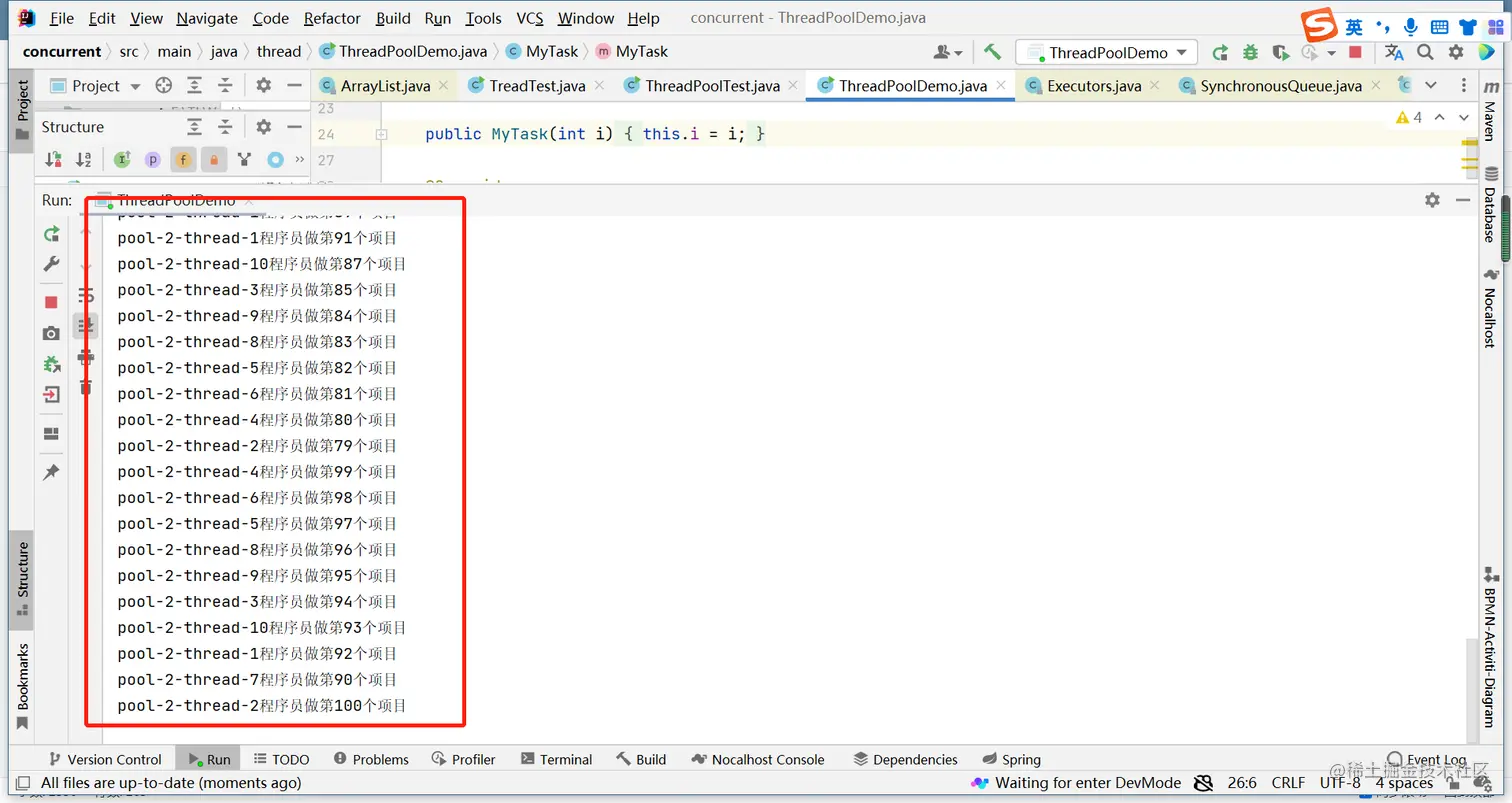
Task: Toggle Sort by Visibility in Structure
Action: click(x=53, y=159)
